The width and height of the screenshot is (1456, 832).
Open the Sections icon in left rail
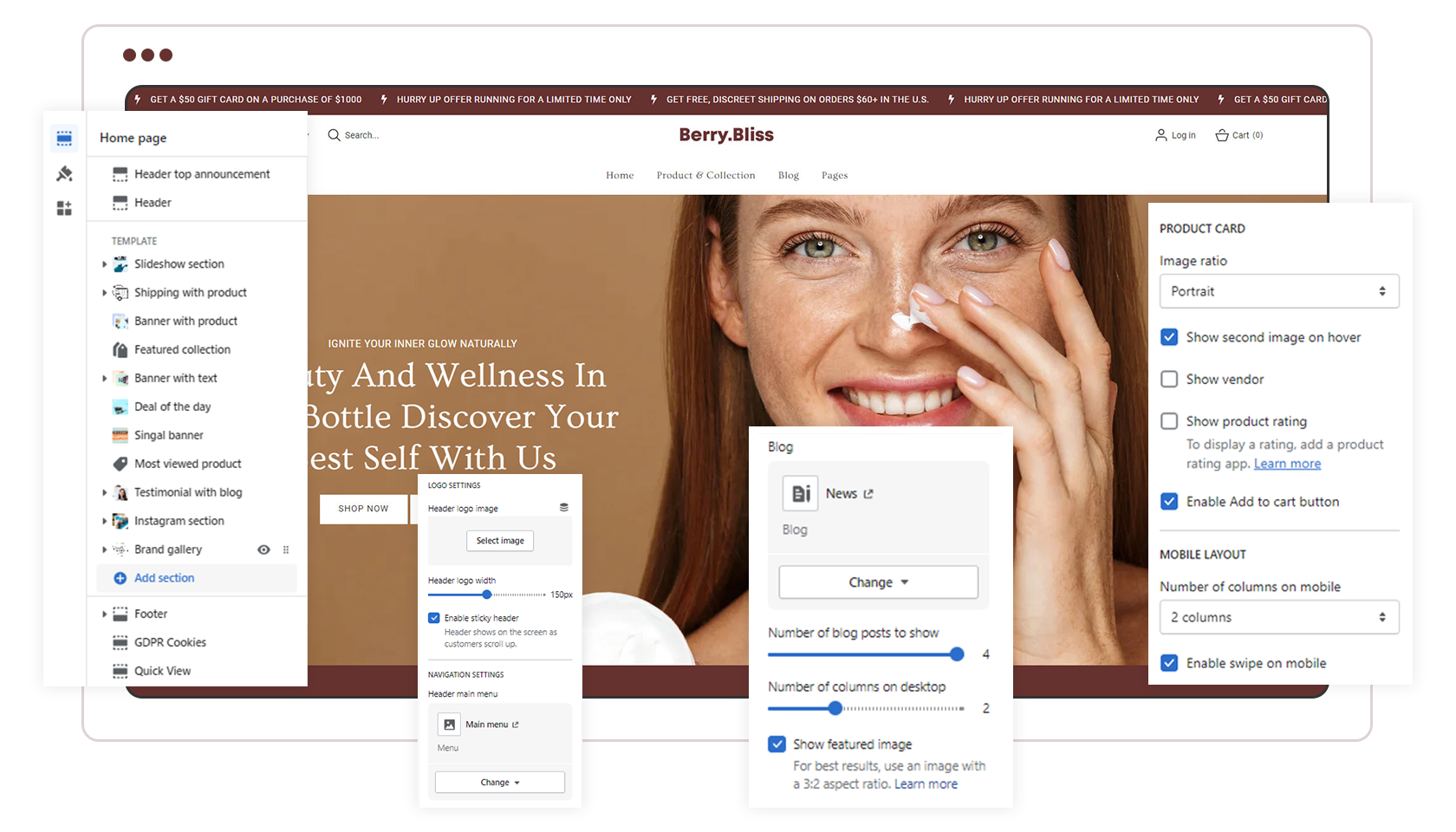click(x=64, y=139)
